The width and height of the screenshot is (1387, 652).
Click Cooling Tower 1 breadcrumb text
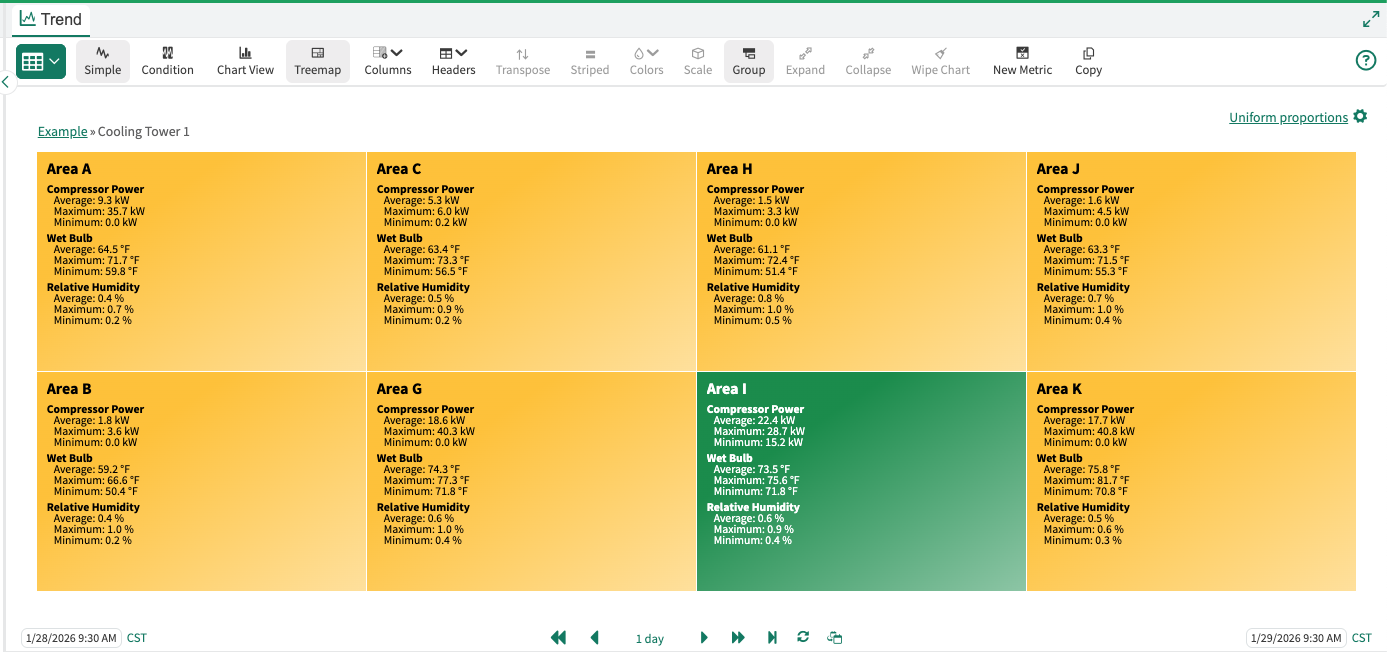pyautogui.click(x=144, y=132)
